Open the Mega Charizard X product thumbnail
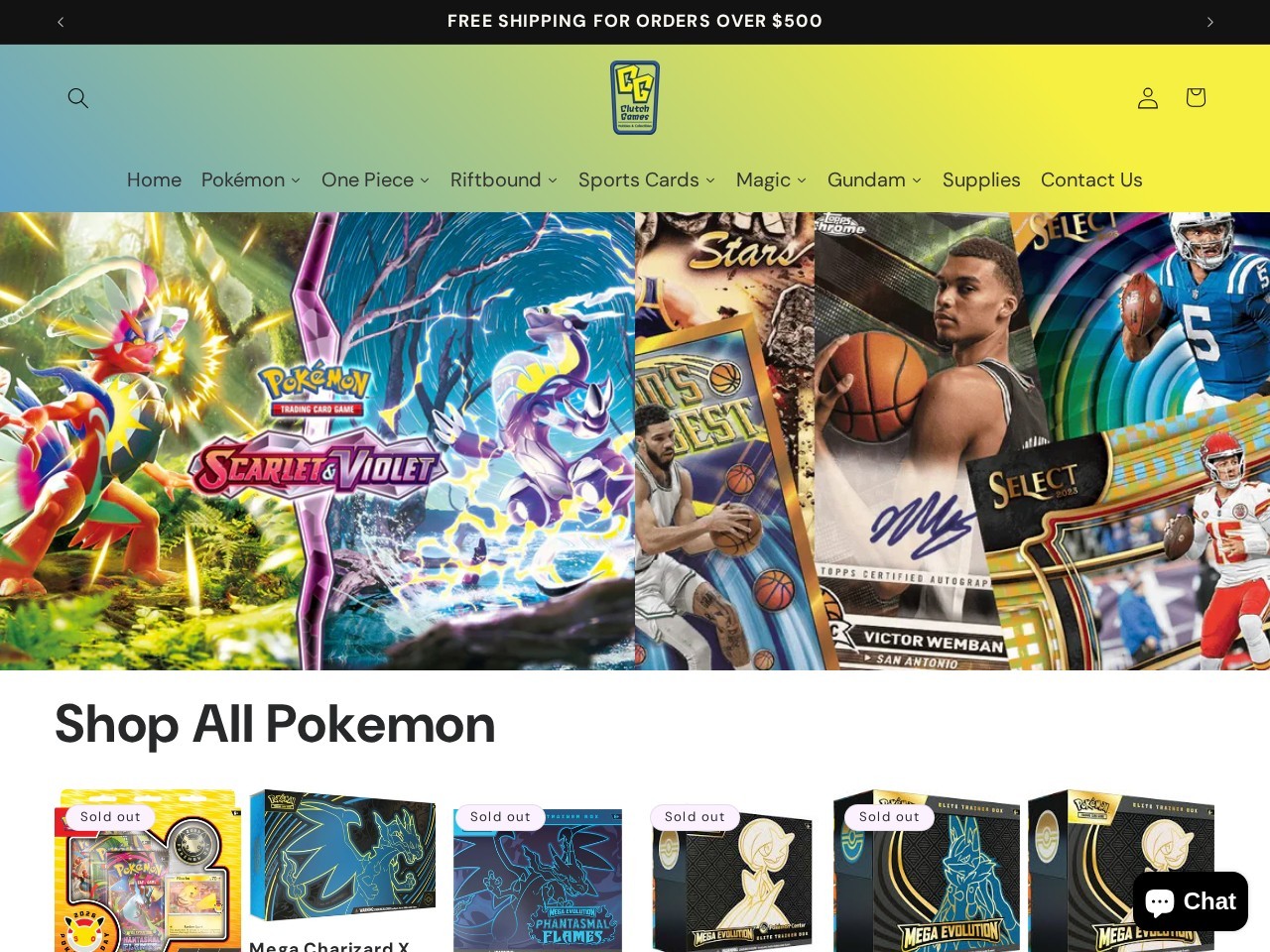The width and height of the screenshot is (1270, 952). click(342, 855)
